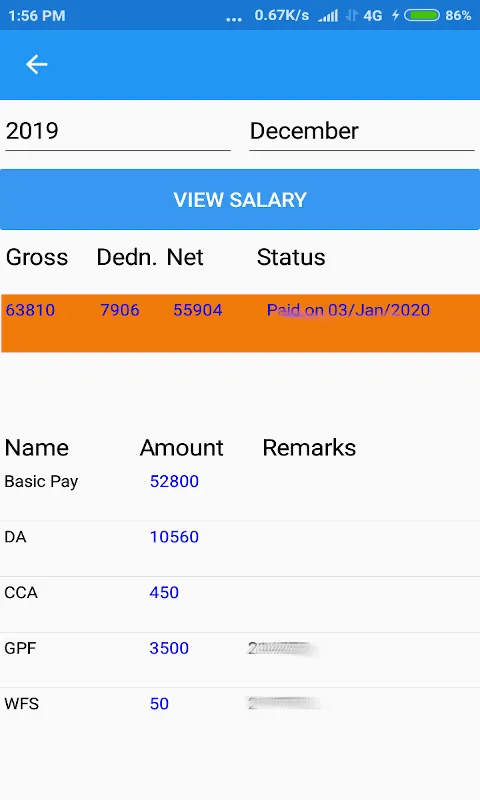The height and width of the screenshot is (800, 480).
Task: Tap the battery indicator in status bar
Action: [422, 15]
